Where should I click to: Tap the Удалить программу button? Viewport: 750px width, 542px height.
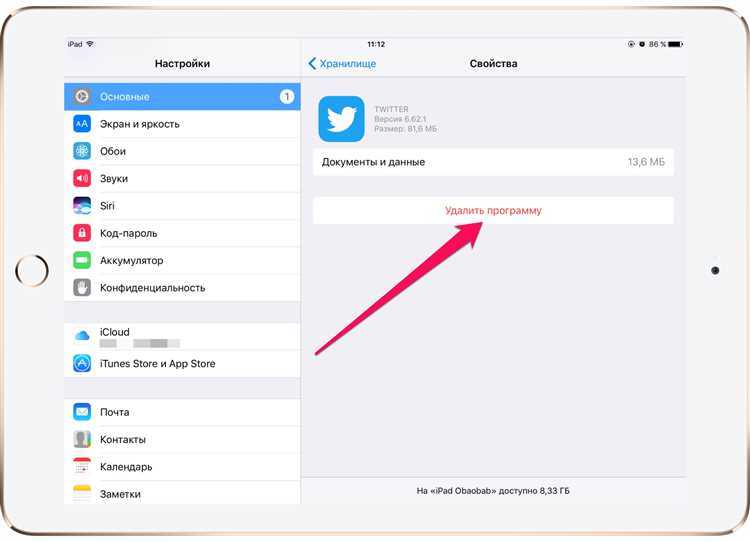pyautogui.click(x=493, y=210)
